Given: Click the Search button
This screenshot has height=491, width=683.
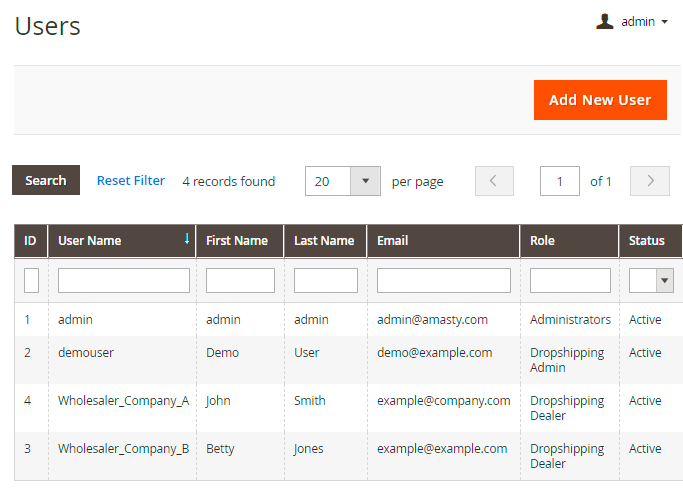Looking at the screenshot, I should coord(46,181).
